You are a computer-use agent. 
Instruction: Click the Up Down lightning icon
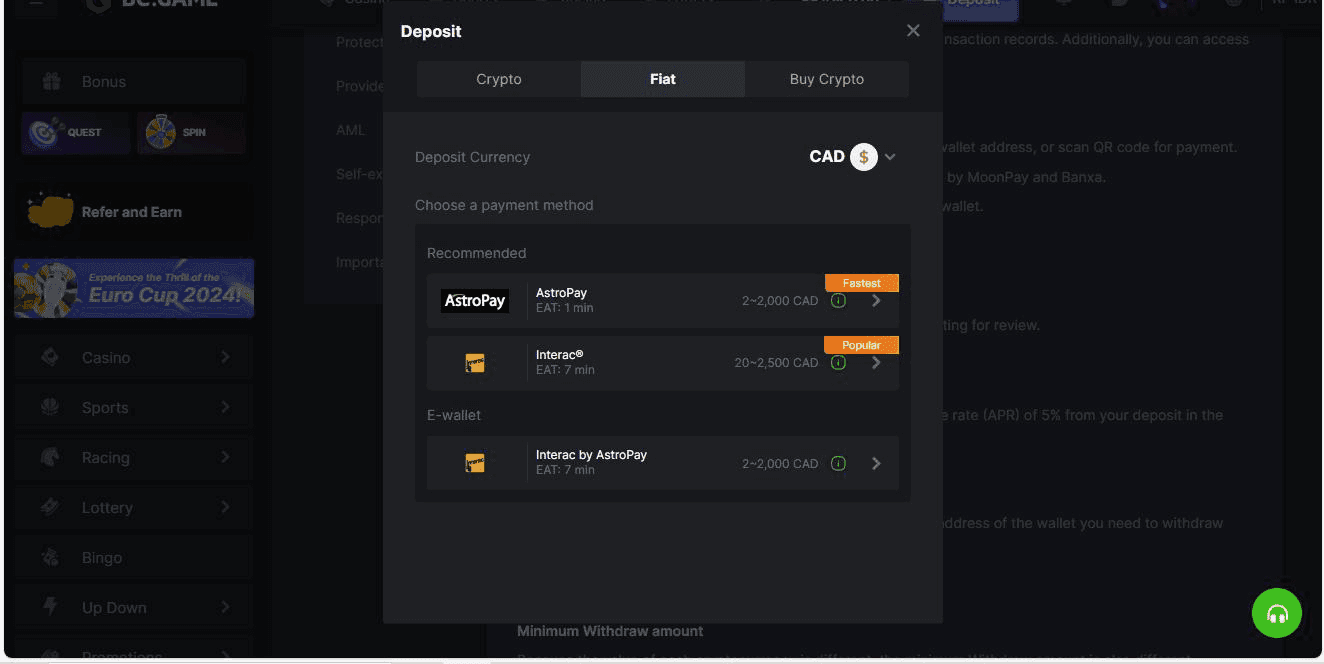point(50,607)
